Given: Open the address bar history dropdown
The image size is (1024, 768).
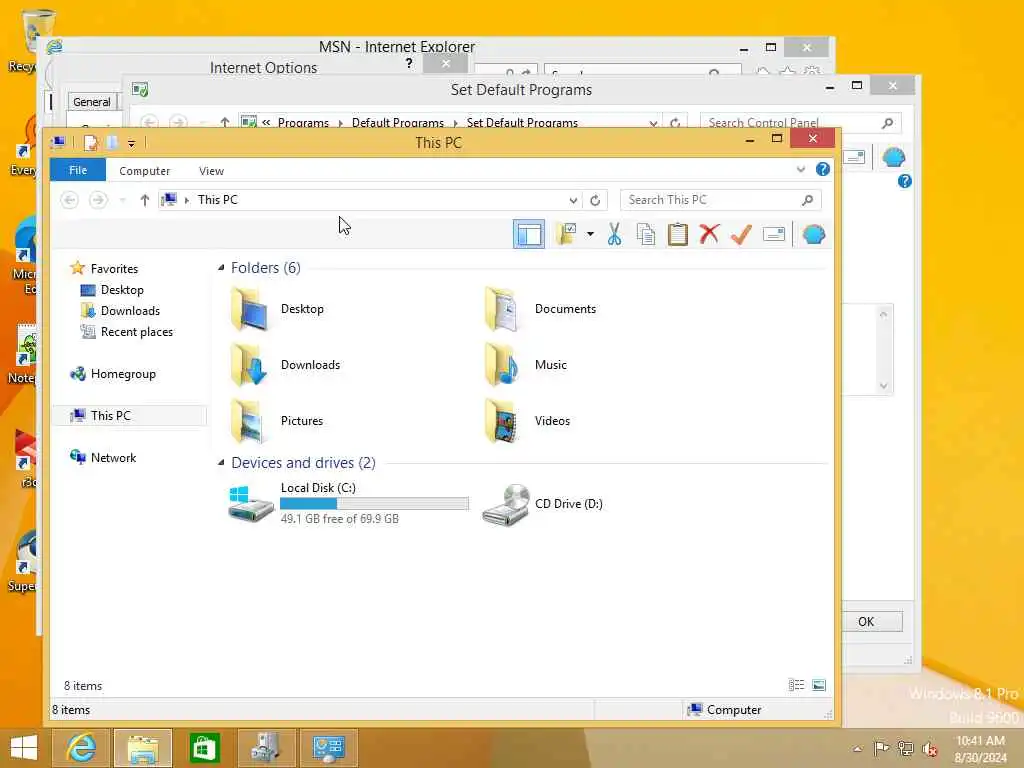Looking at the screenshot, I should pos(573,200).
